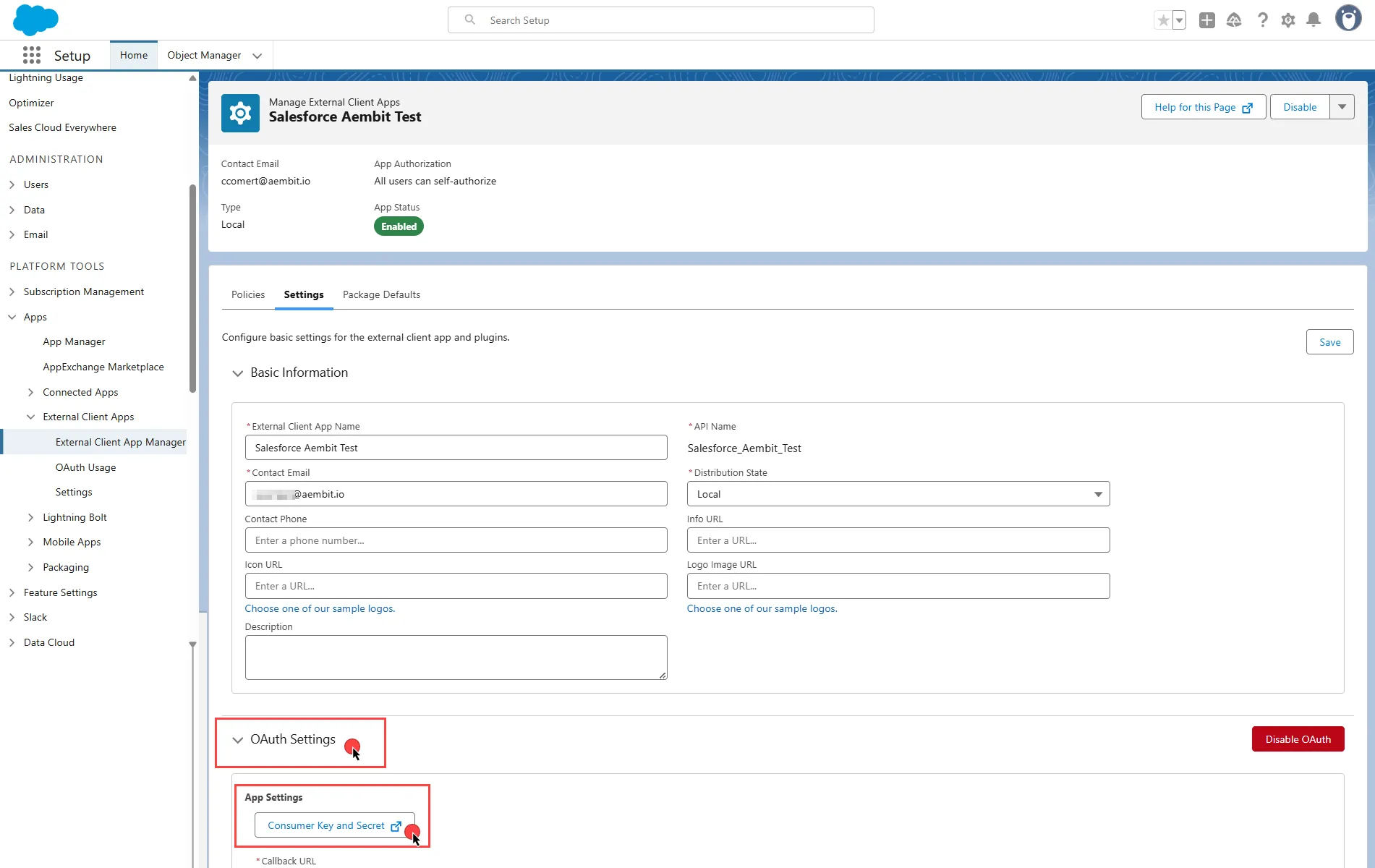This screenshot has width=1375, height=868.
Task: Open dropdown arrow next to Disable button
Action: point(1342,107)
